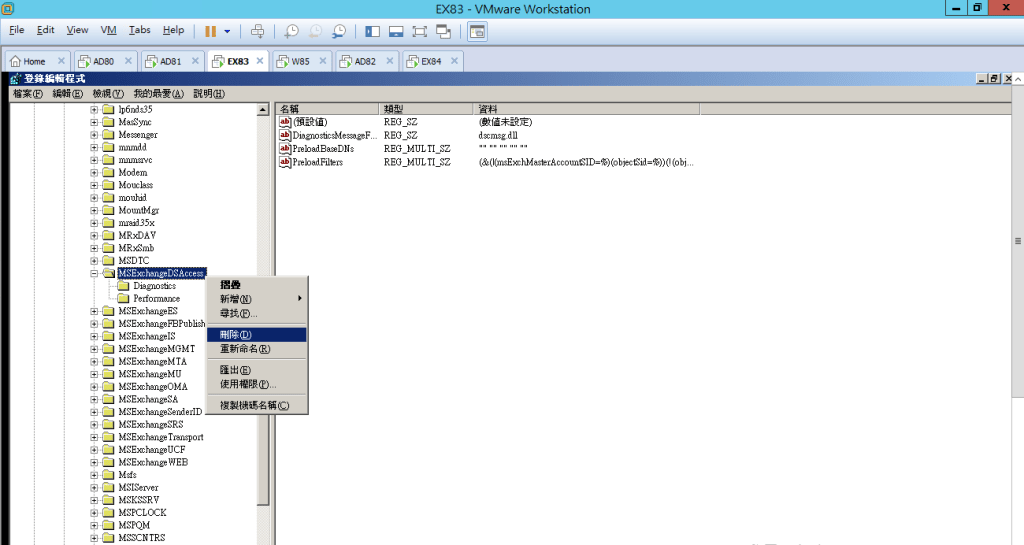Switch to the AD80 VM tab

coord(97,61)
